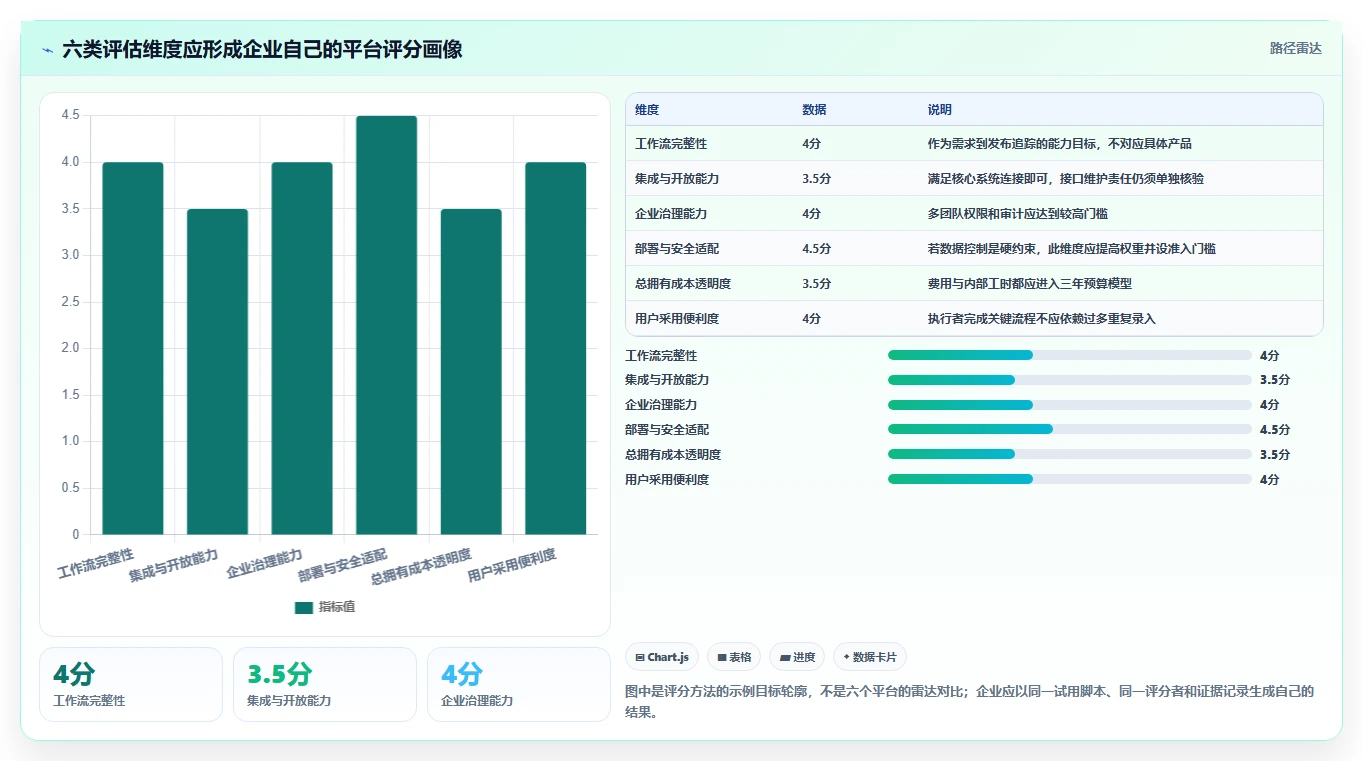
Task: Click the 4.5分 label after progress bar
Action: [x=1275, y=430]
